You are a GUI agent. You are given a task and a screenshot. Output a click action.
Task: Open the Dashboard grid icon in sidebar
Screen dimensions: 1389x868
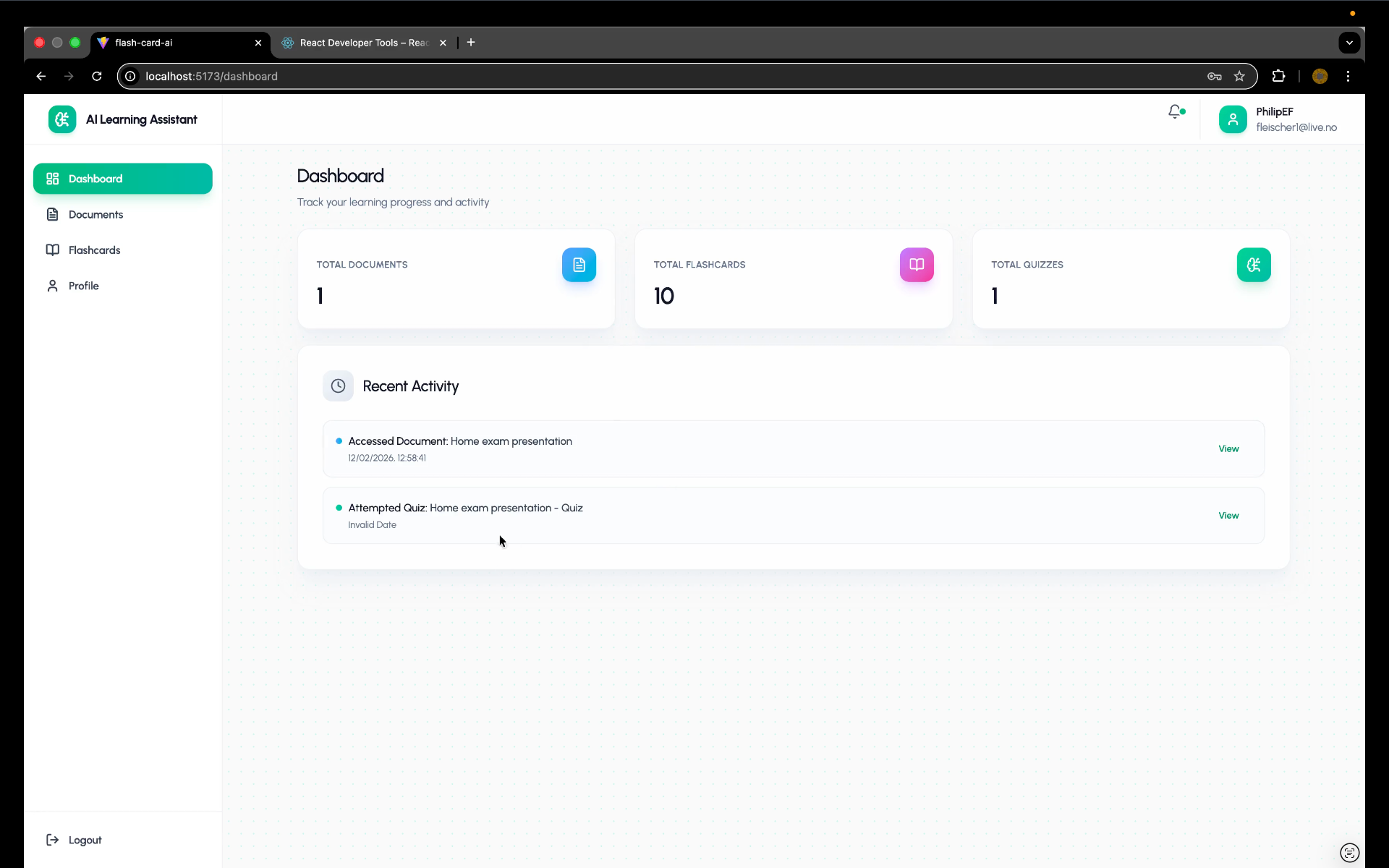click(x=52, y=179)
